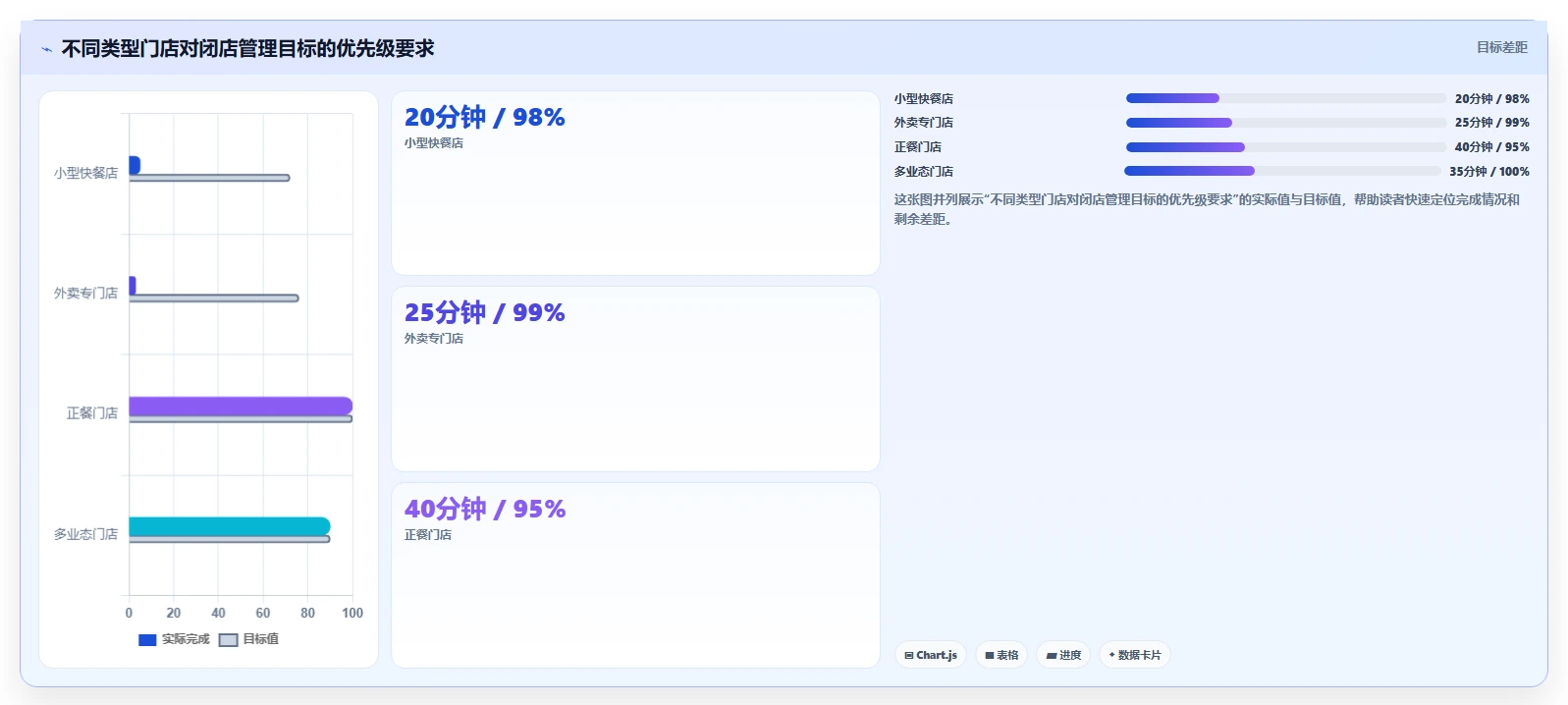Click the 多业态门店 progress bar
The image size is (1568, 705).
pyautogui.click(x=1283, y=171)
